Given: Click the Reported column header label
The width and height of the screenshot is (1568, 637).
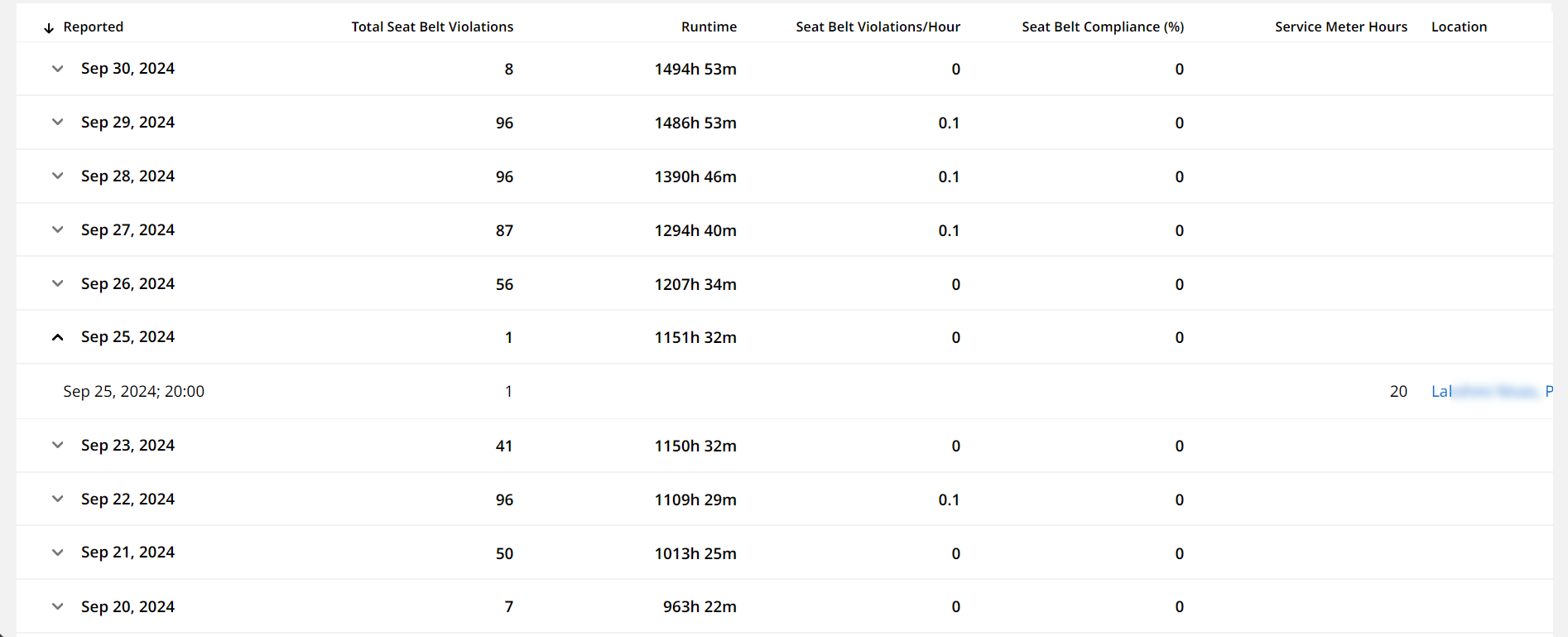Looking at the screenshot, I should pos(94,27).
